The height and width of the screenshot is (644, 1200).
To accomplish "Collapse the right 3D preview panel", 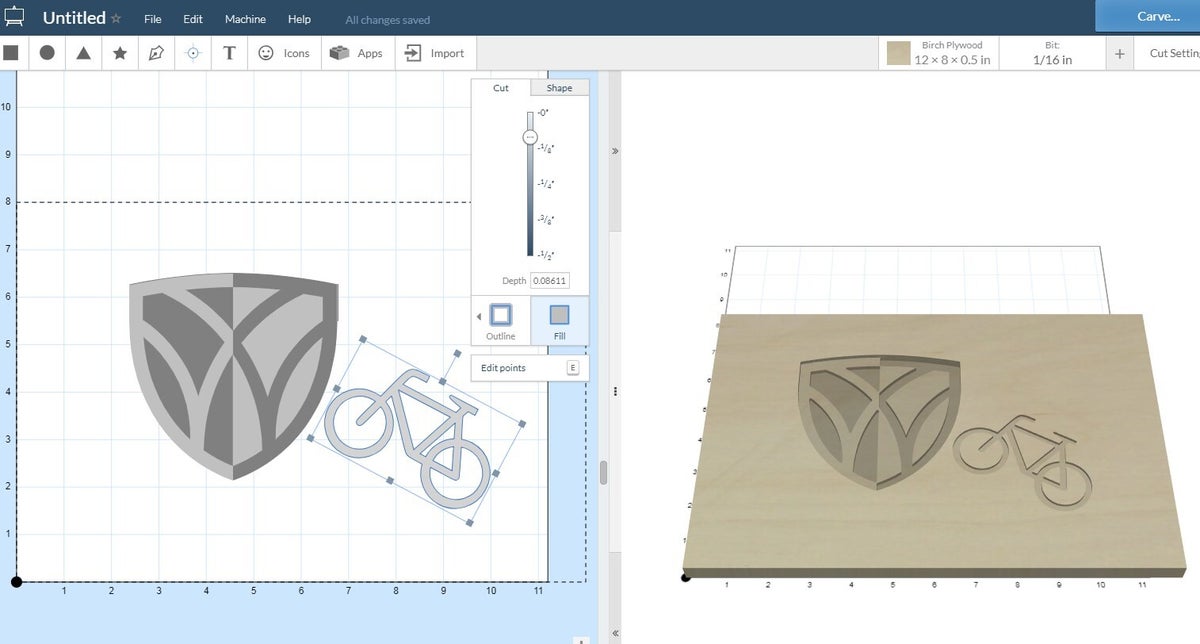I will tap(615, 149).
